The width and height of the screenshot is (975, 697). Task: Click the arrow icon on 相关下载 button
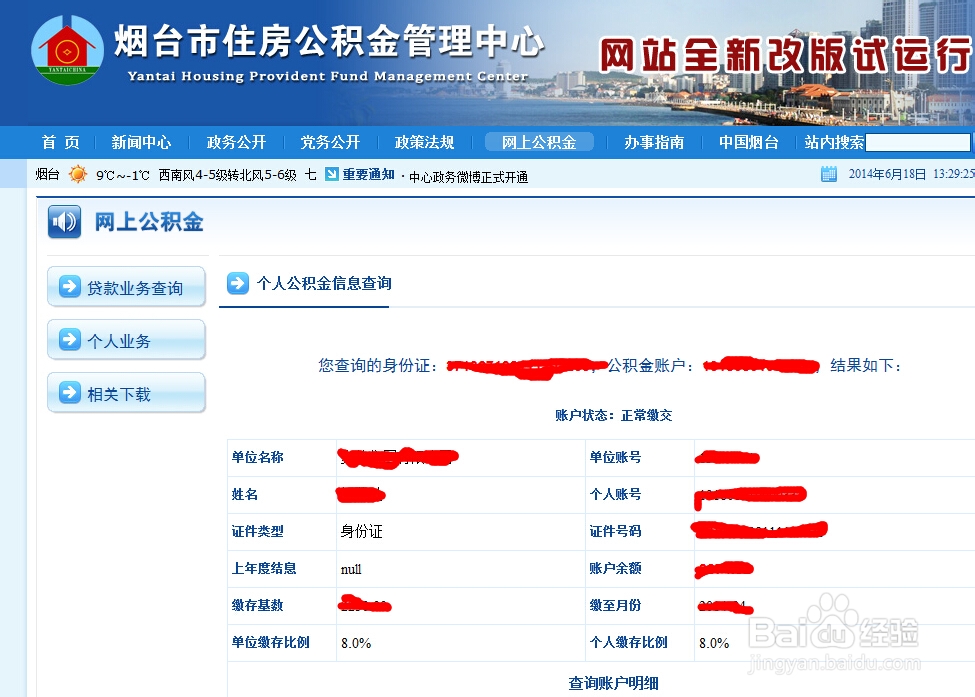(68, 392)
